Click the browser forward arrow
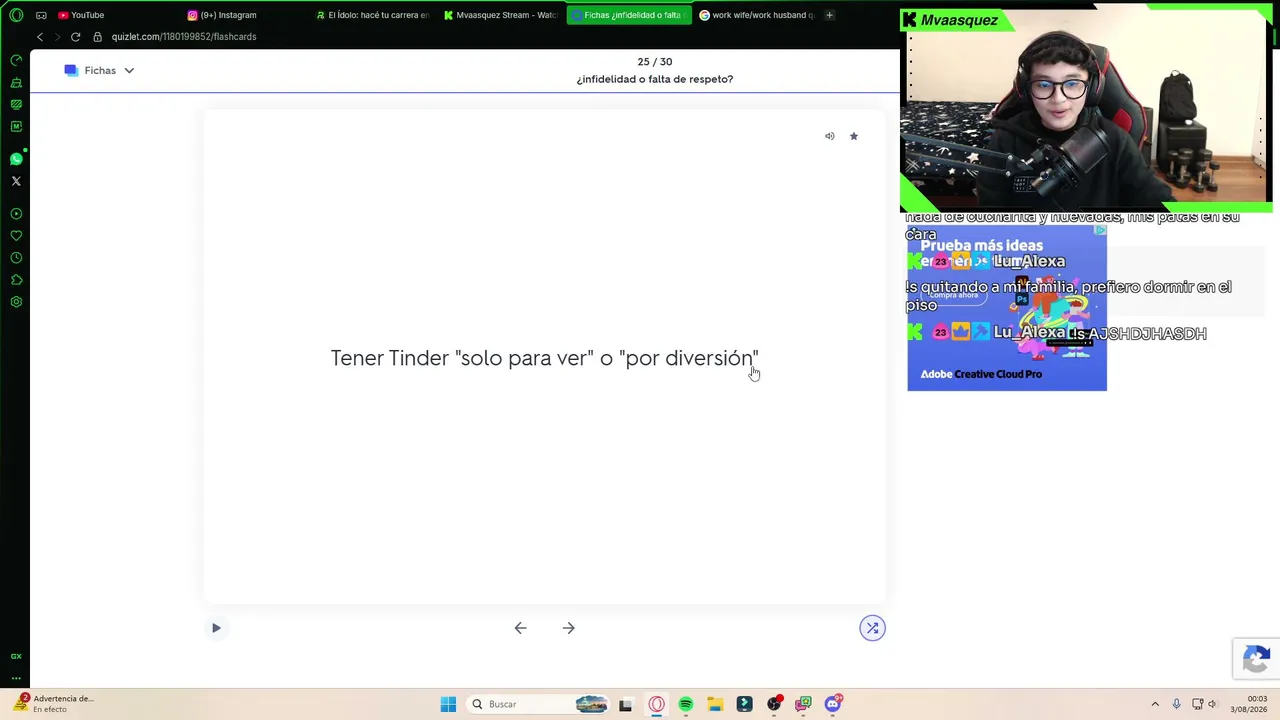The height and width of the screenshot is (720, 1280). point(57,37)
